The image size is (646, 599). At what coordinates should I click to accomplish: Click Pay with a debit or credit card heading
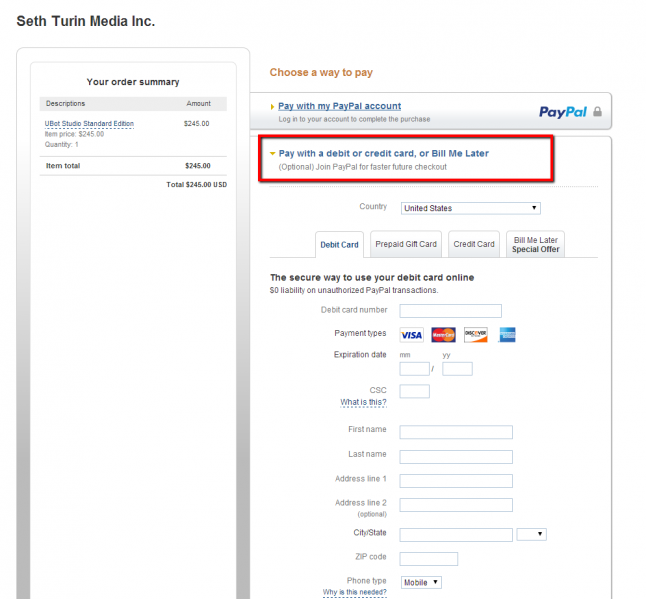point(384,153)
